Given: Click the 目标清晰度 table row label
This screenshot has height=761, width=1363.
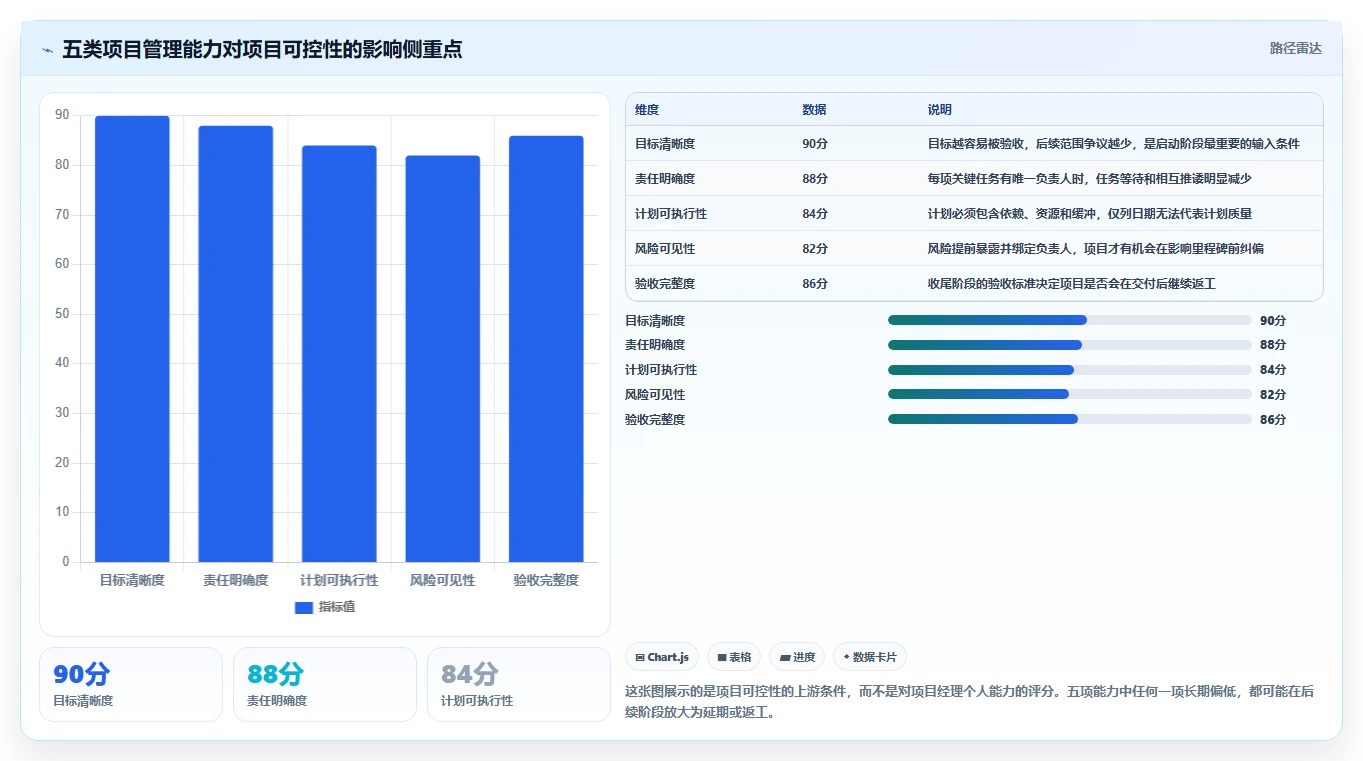Looking at the screenshot, I should click(665, 144).
